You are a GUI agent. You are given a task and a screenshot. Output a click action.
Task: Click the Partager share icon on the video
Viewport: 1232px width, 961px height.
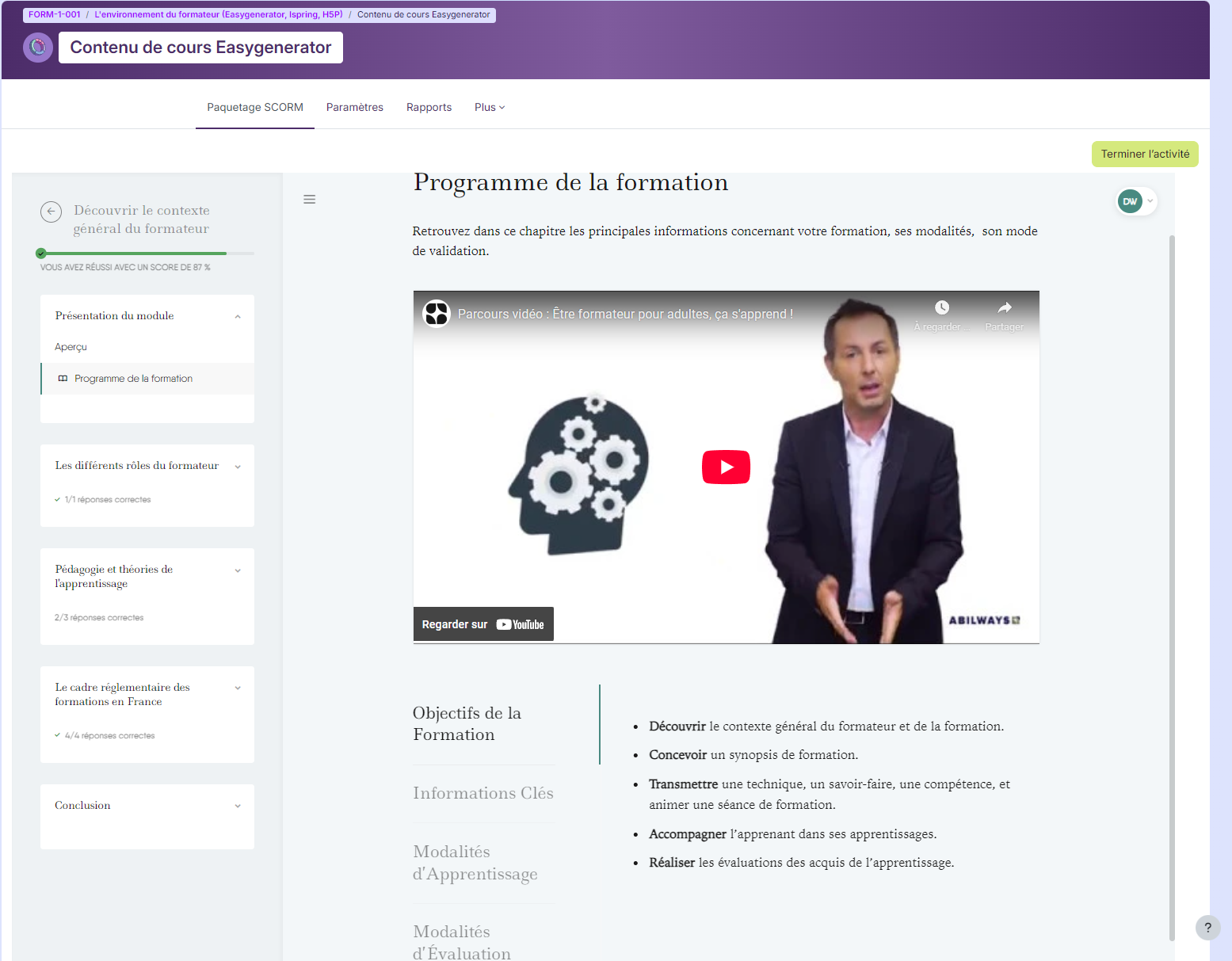[x=1004, y=311]
